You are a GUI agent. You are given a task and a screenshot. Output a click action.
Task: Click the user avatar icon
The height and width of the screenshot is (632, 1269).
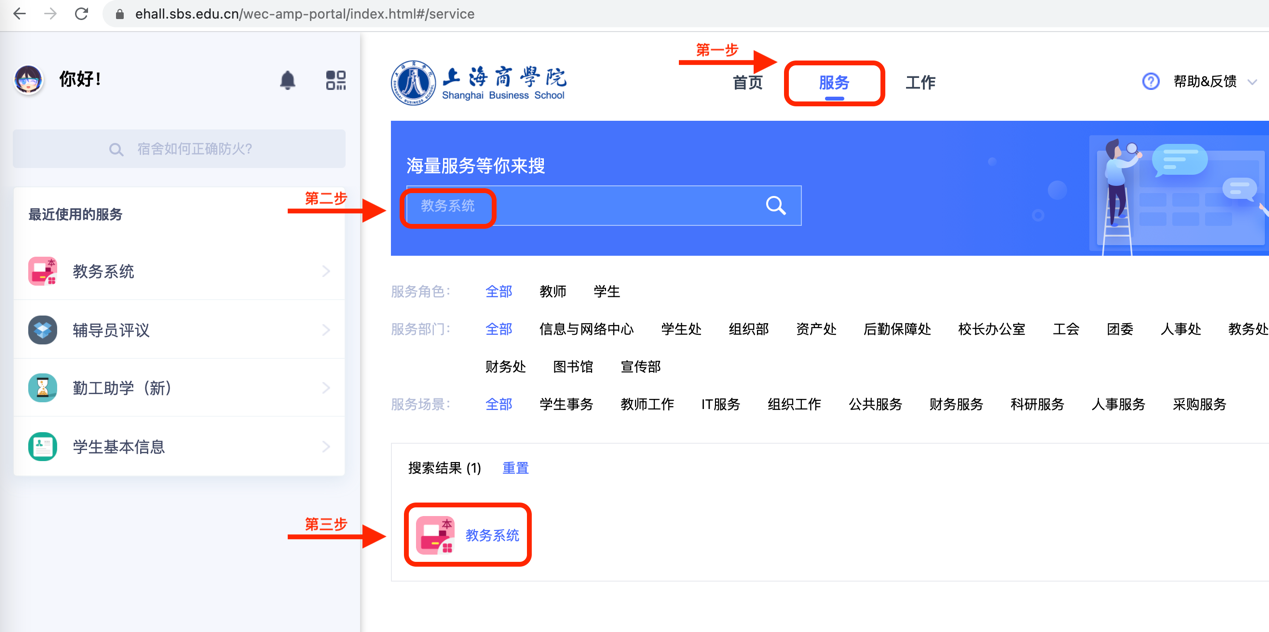click(x=29, y=80)
